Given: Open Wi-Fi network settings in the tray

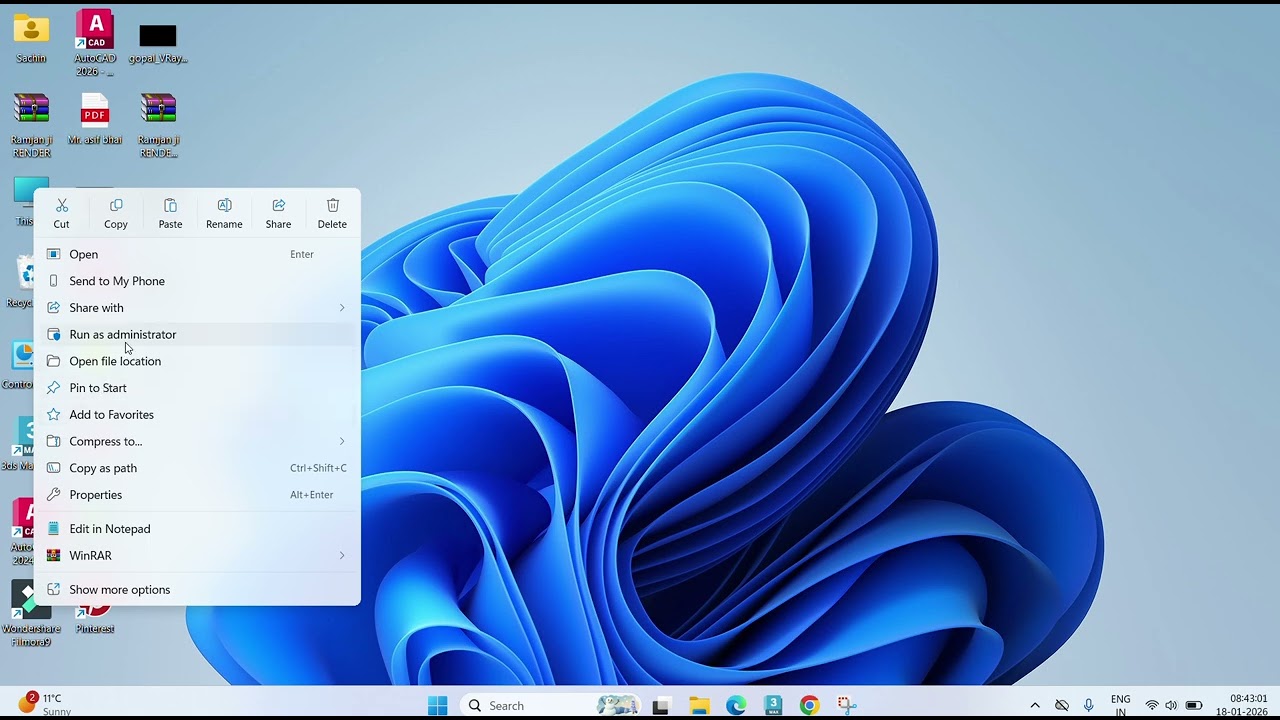Looking at the screenshot, I should coord(1152,706).
